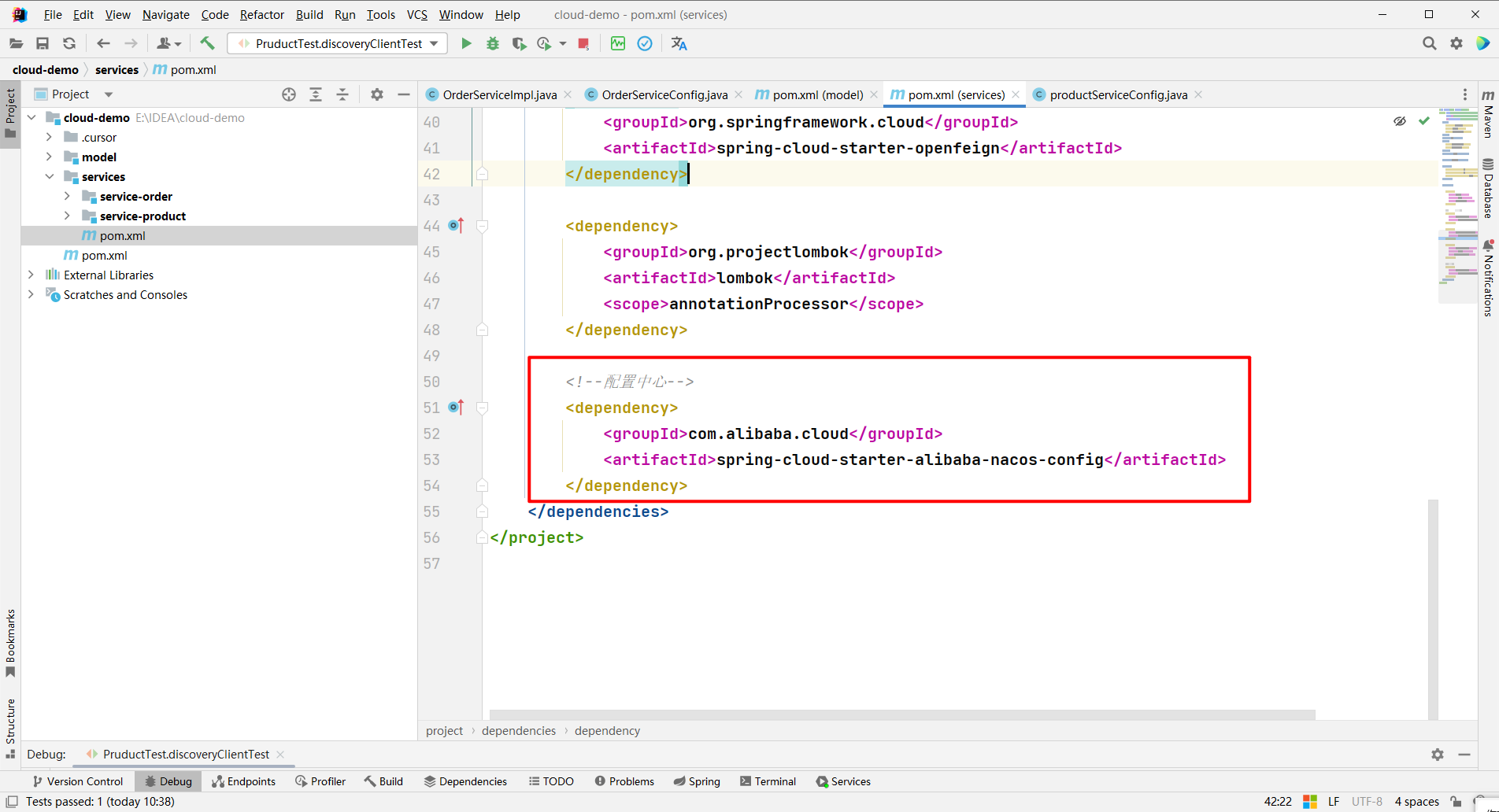Open the Refactor menu
Screen dimensions: 1499x812
[262, 15]
